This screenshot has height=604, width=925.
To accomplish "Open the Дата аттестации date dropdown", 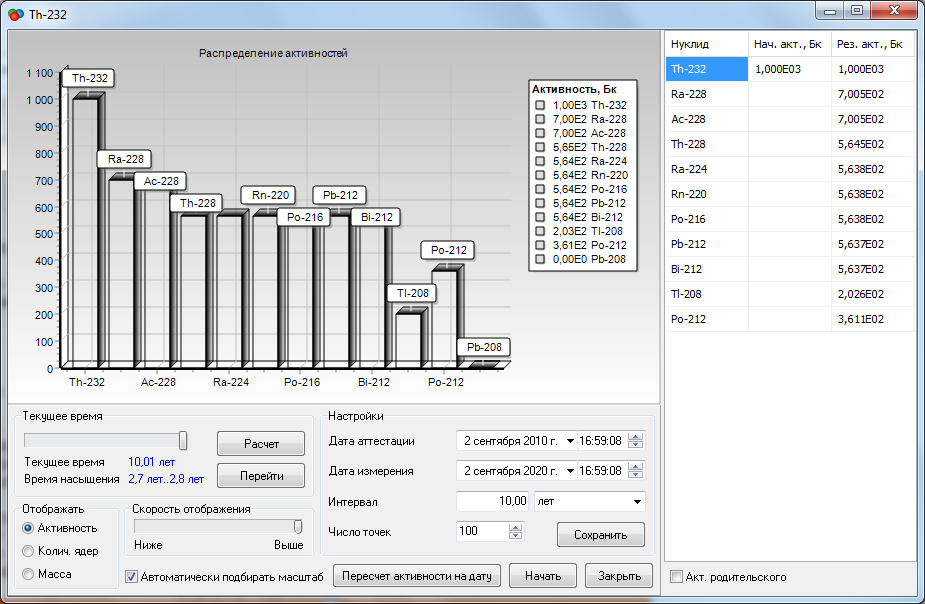I will [x=570, y=441].
